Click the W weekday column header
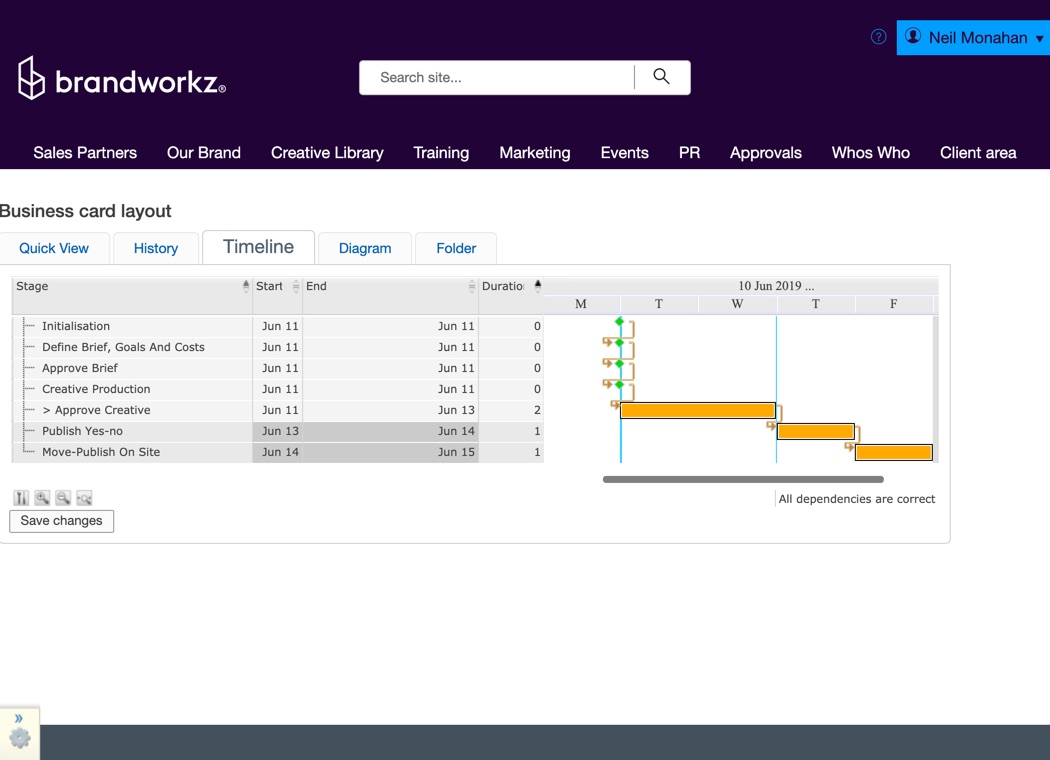 coord(737,304)
